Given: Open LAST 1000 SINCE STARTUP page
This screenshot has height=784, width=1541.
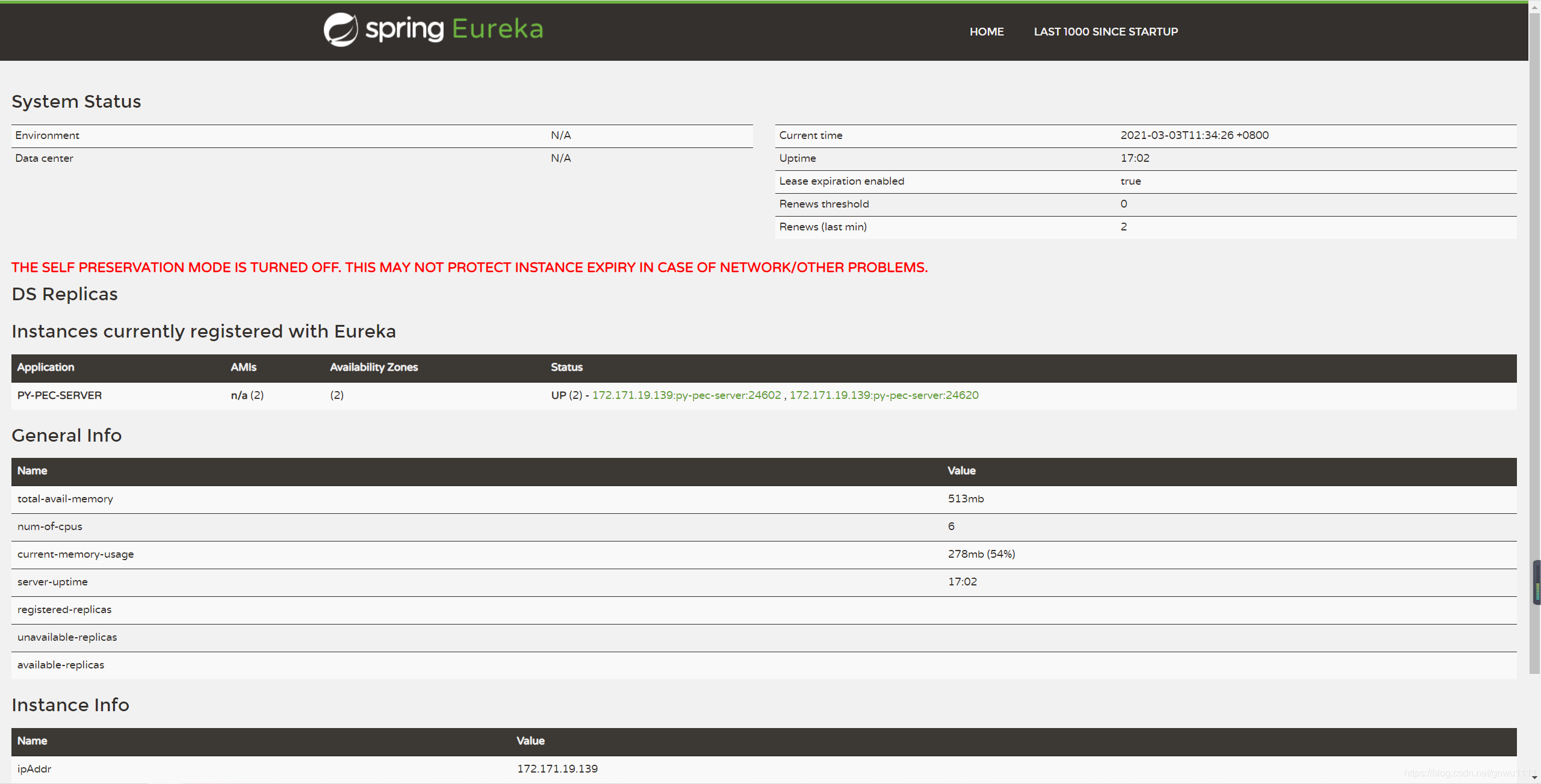Looking at the screenshot, I should click(x=1106, y=31).
